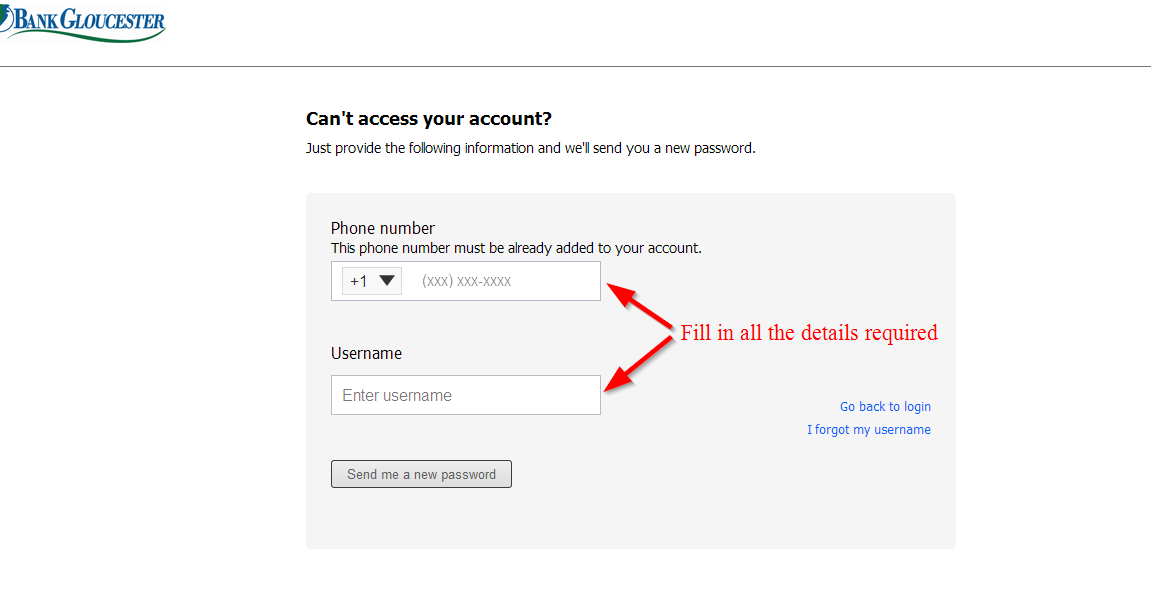Viewport: 1151px width, 616px height.
Task: Click into the Enter username field
Action: tap(465, 395)
